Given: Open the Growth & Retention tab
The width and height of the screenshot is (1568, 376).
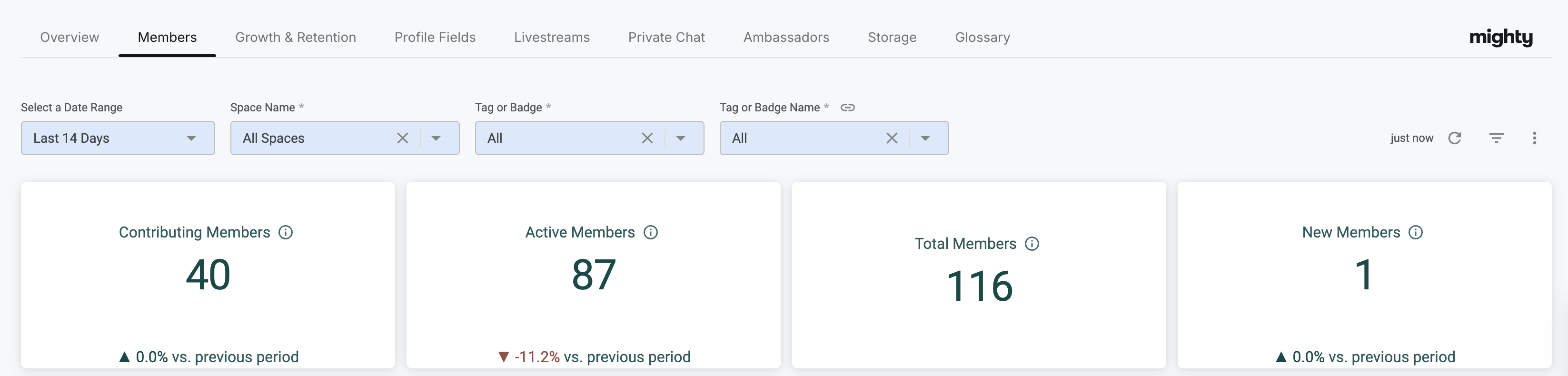Looking at the screenshot, I should (x=296, y=37).
